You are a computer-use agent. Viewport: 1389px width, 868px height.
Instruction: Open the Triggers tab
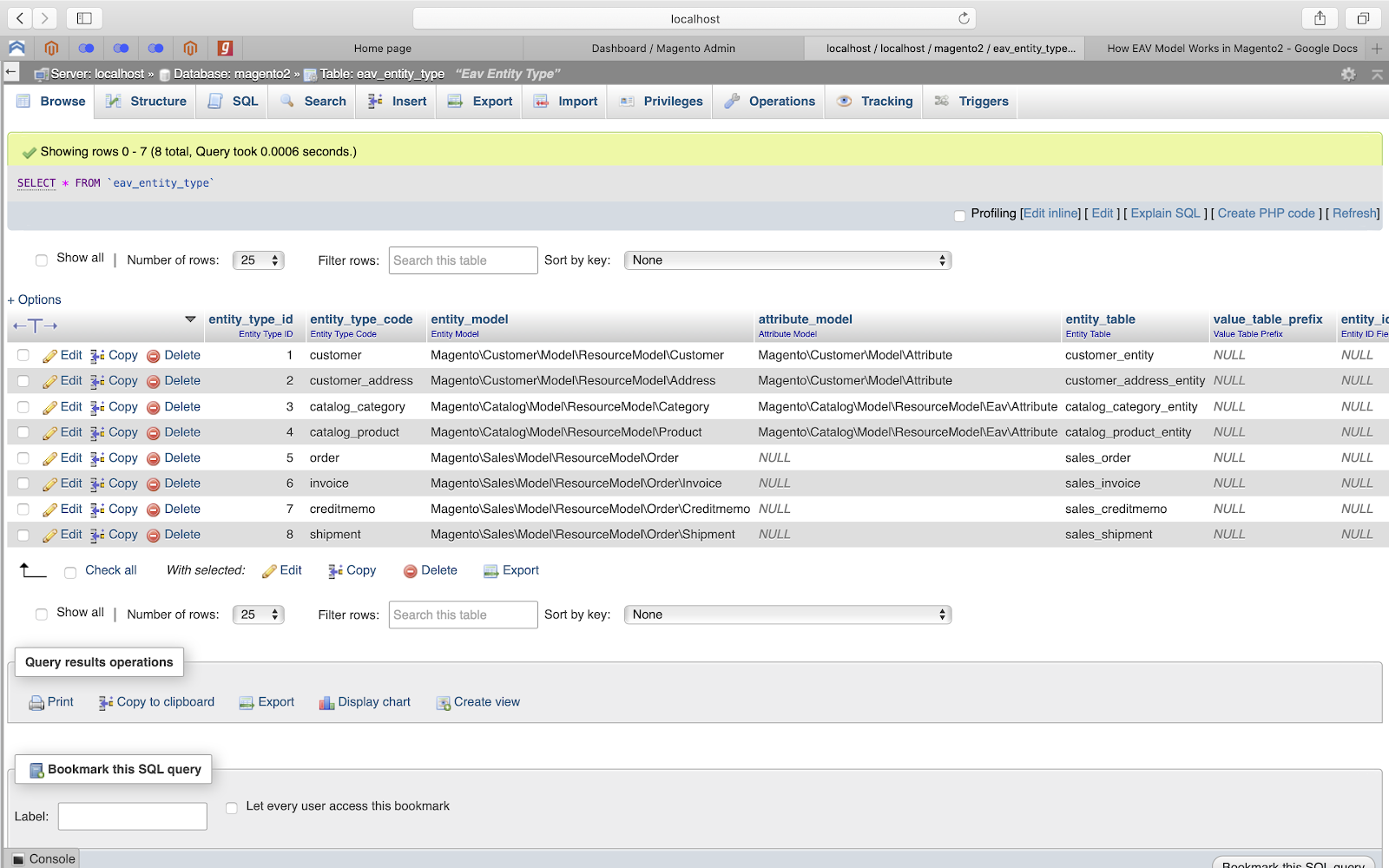tap(971, 102)
